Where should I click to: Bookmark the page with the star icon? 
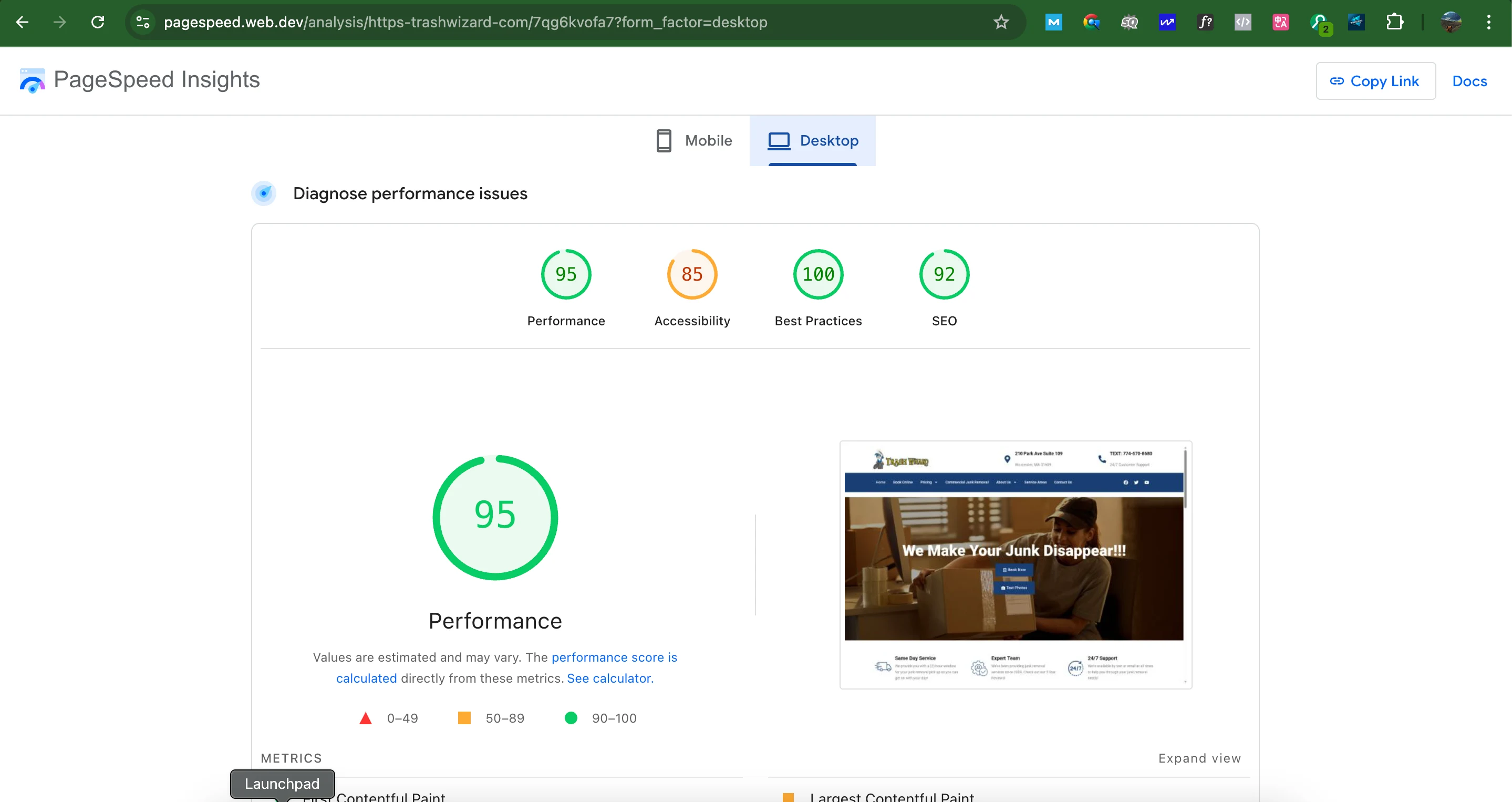coord(1001,22)
